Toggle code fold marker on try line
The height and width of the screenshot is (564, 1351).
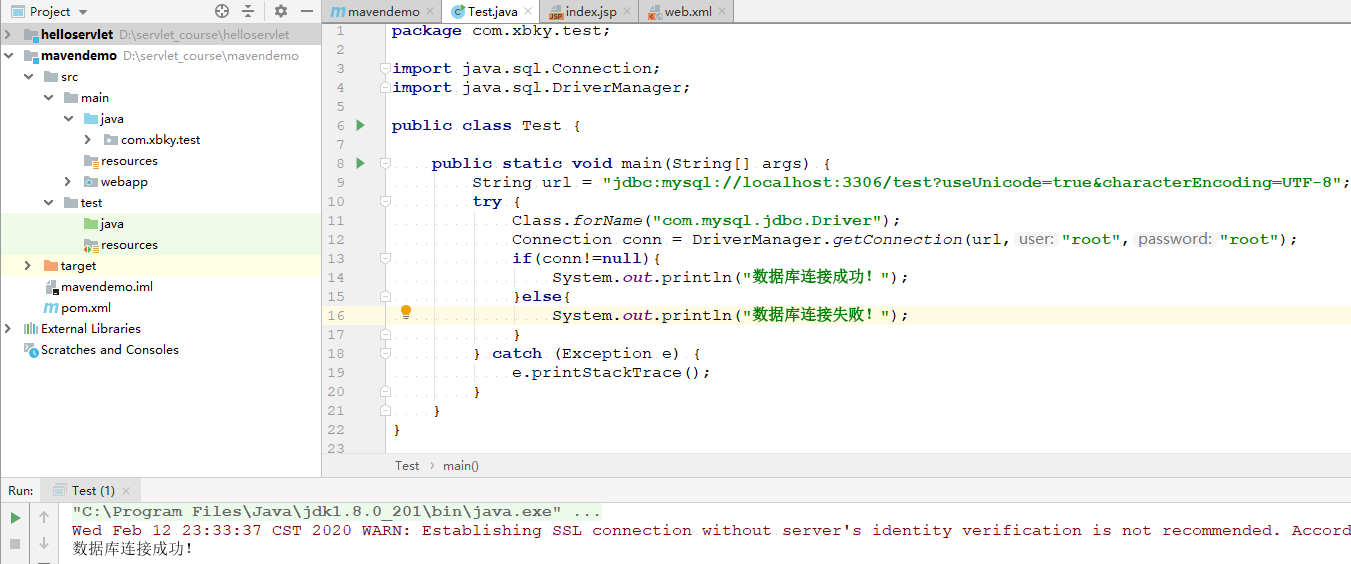[385, 202]
